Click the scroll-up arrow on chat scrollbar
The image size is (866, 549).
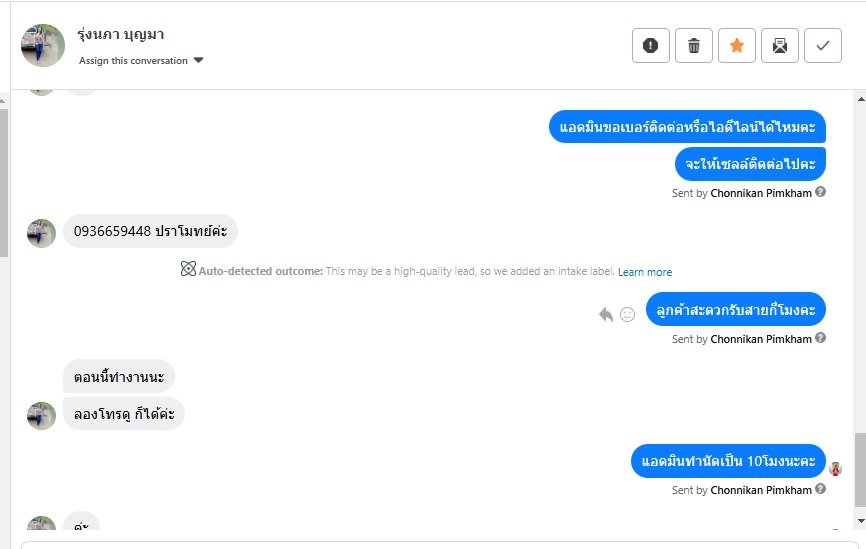[861, 99]
